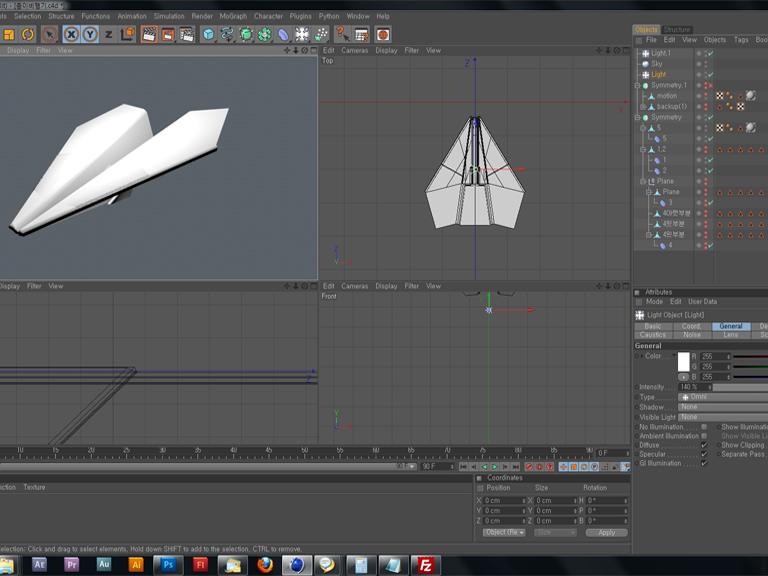Click the X-axis lock icon
Image resolution: width=768 pixels, height=576 pixels.
pyautogui.click(x=71, y=34)
